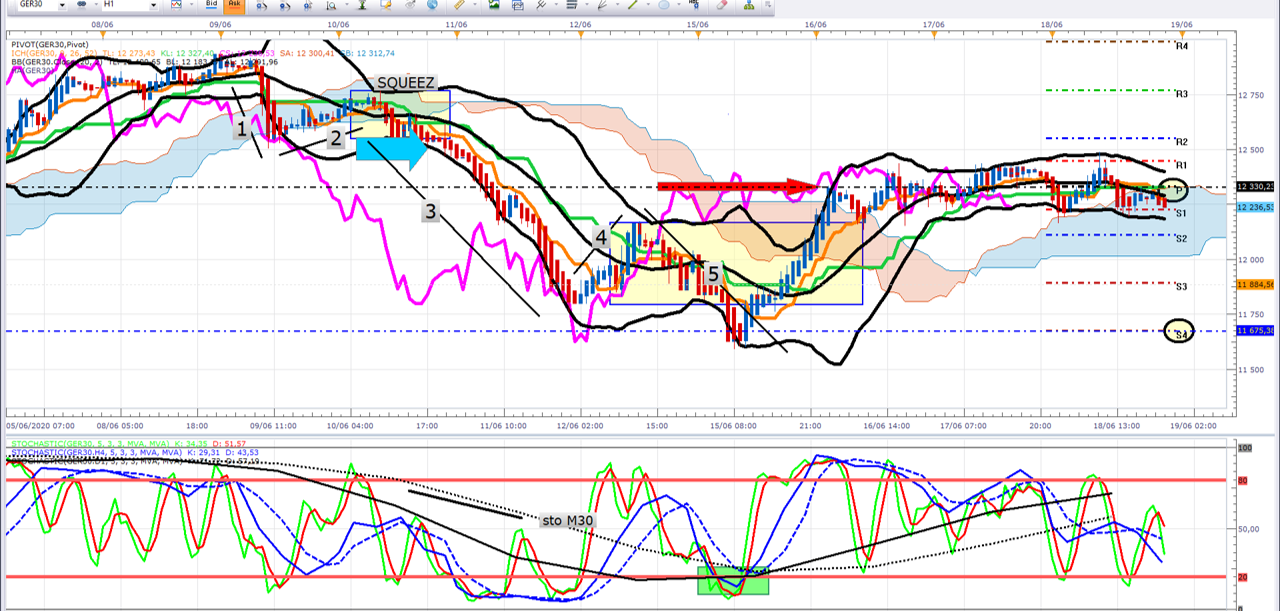Click the blue 11 675,38 price tag
The width and height of the screenshot is (1280, 611).
point(1255,330)
